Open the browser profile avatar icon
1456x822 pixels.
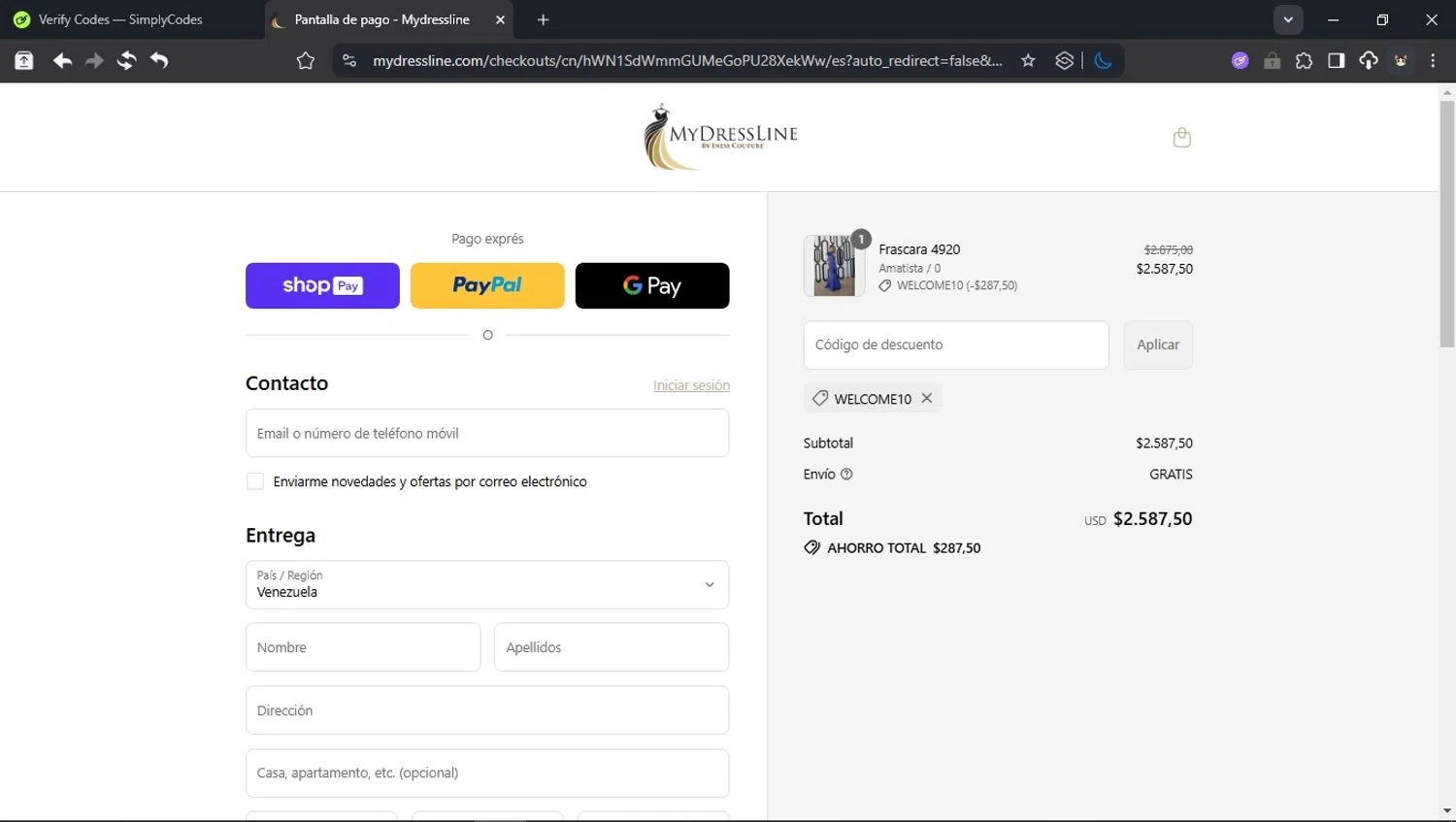[x=1401, y=60]
